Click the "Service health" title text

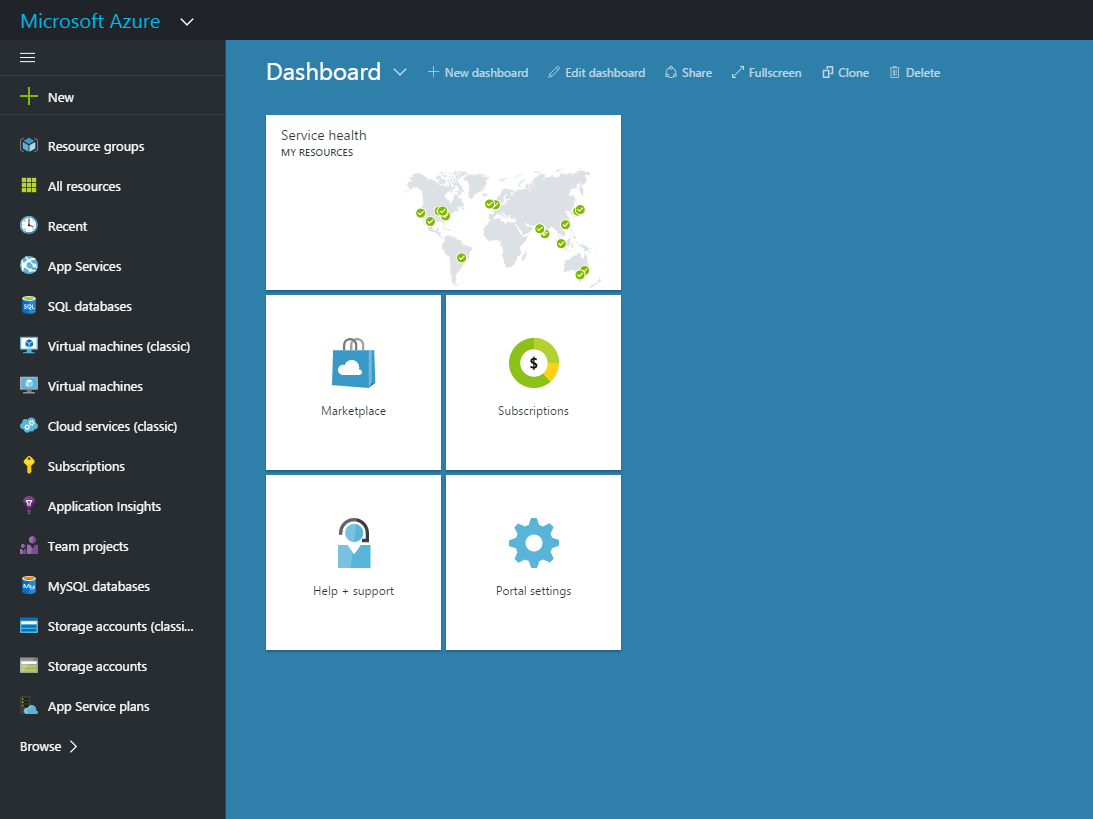(x=323, y=135)
